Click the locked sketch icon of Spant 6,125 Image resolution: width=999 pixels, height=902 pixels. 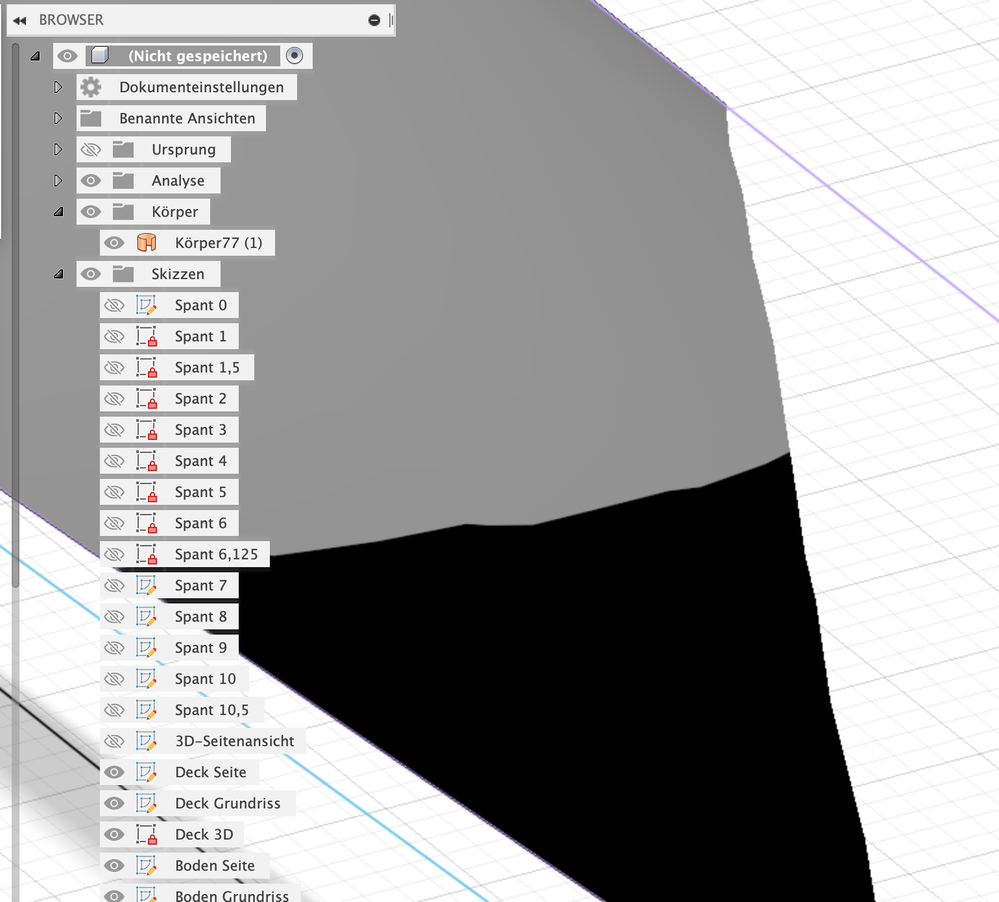click(x=147, y=554)
